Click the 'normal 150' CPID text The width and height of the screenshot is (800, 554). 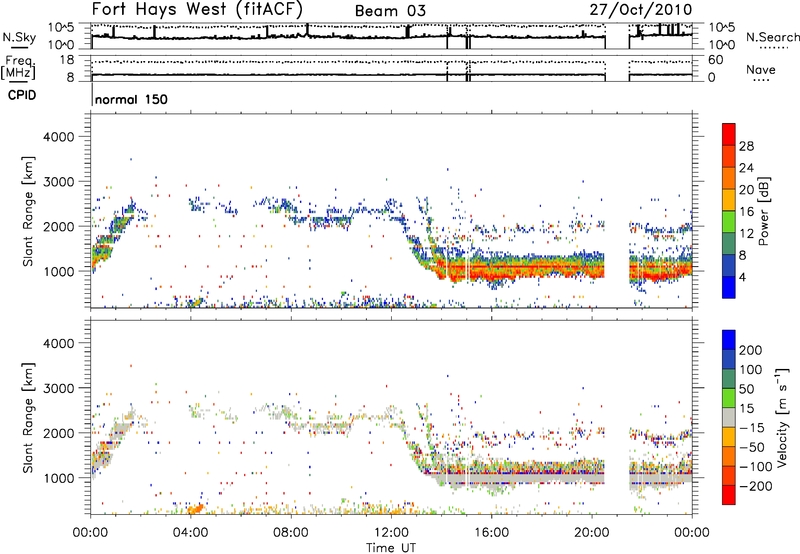tap(131, 99)
